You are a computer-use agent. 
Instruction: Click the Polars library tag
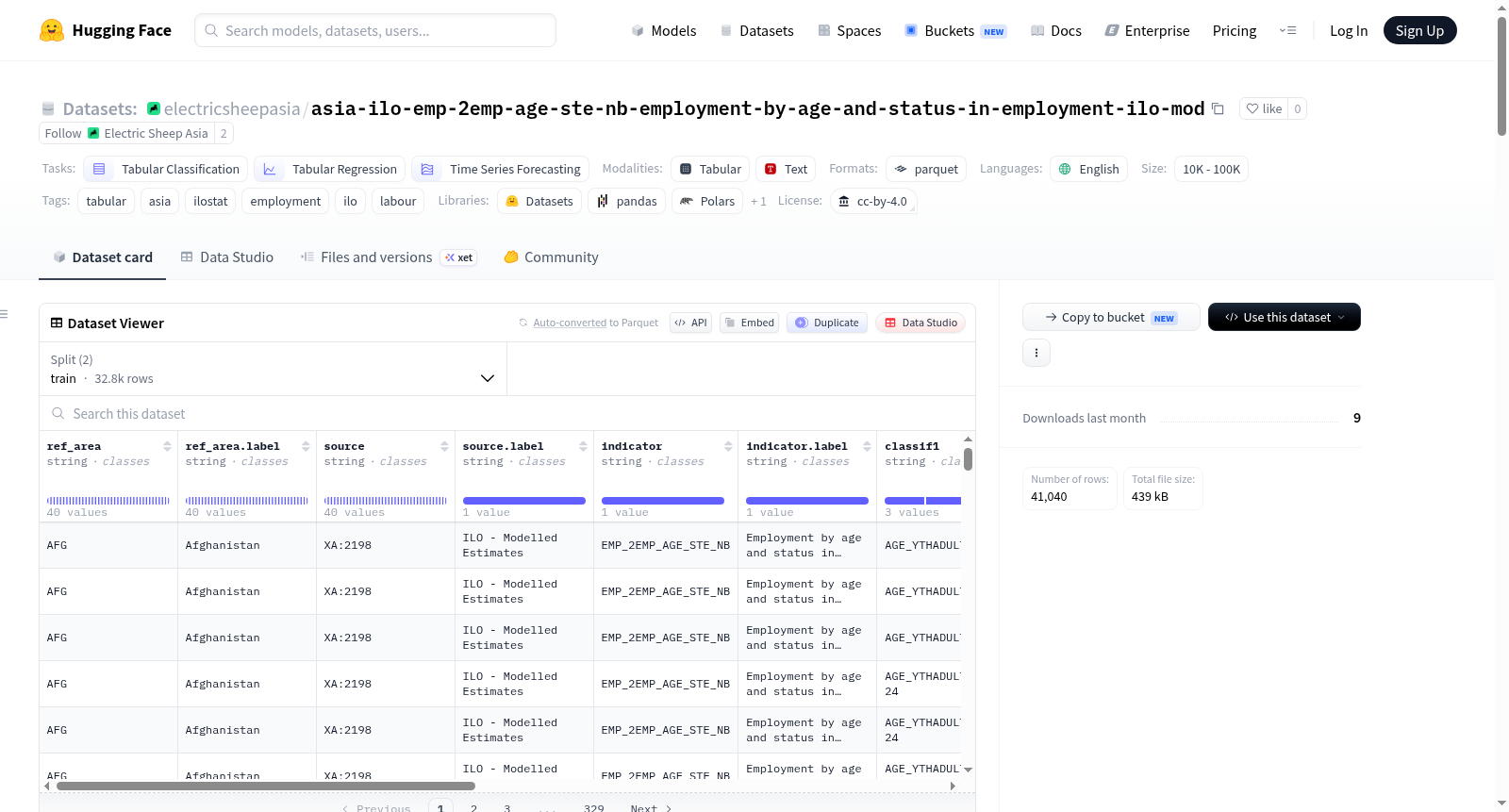(x=707, y=202)
